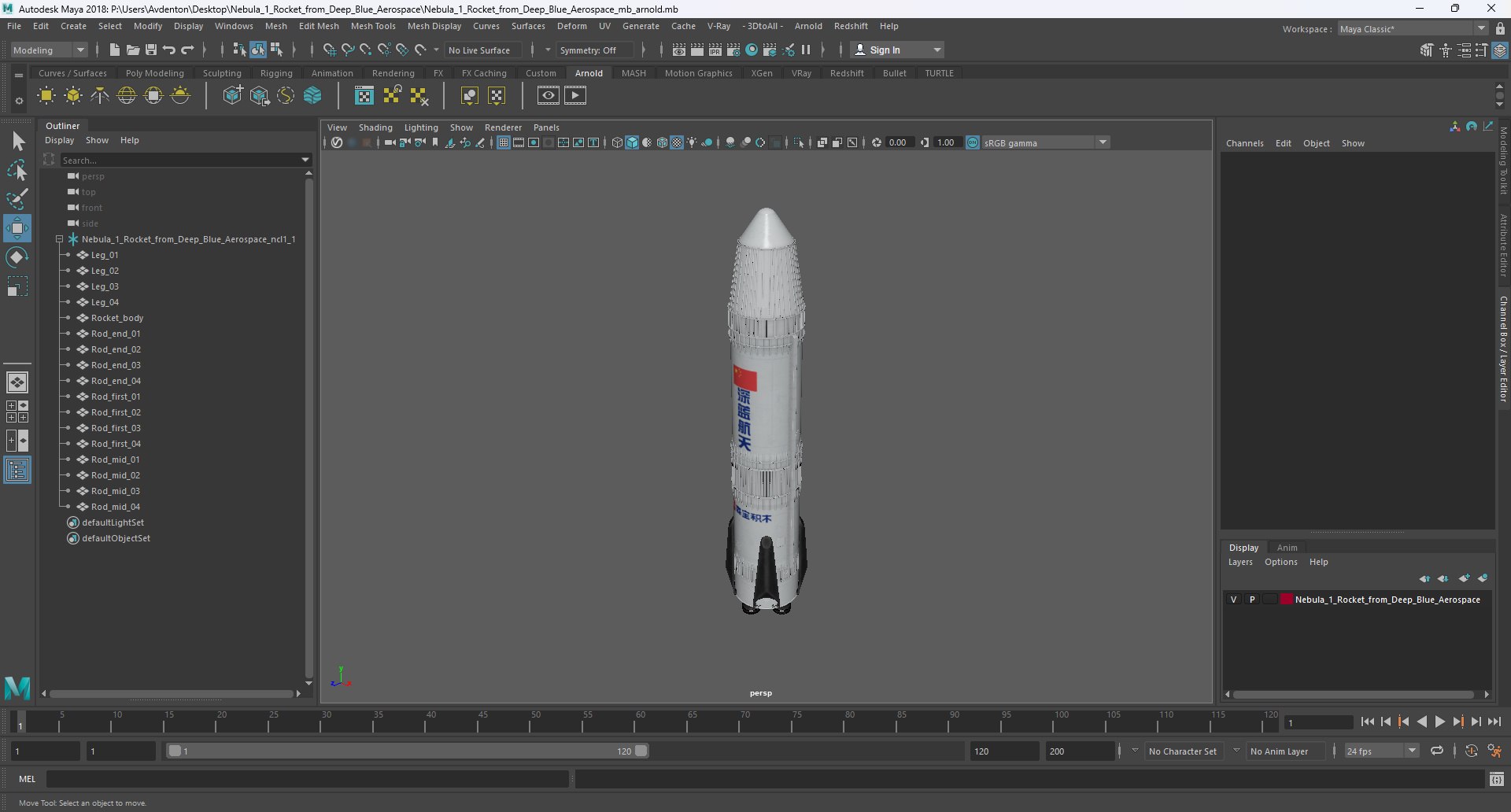Toggle layer playback P box
The width and height of the screenshot is (1511, 812).
[1252, 600]
